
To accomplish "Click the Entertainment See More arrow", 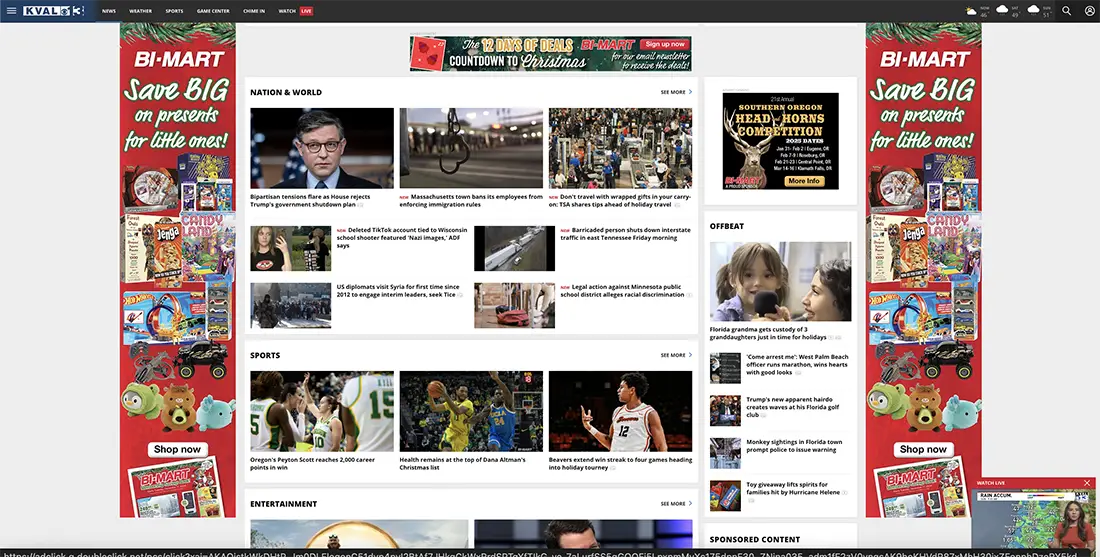I will point(690,504).
